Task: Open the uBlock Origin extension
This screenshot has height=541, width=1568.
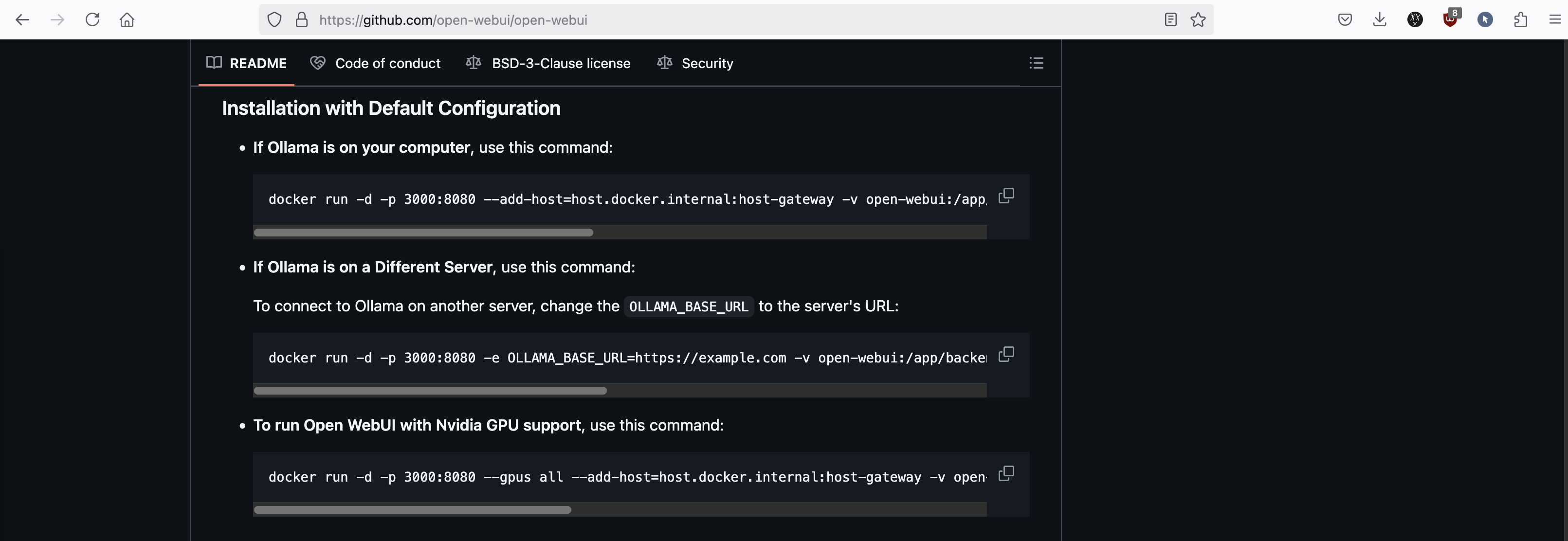Action: [1450, 20]
